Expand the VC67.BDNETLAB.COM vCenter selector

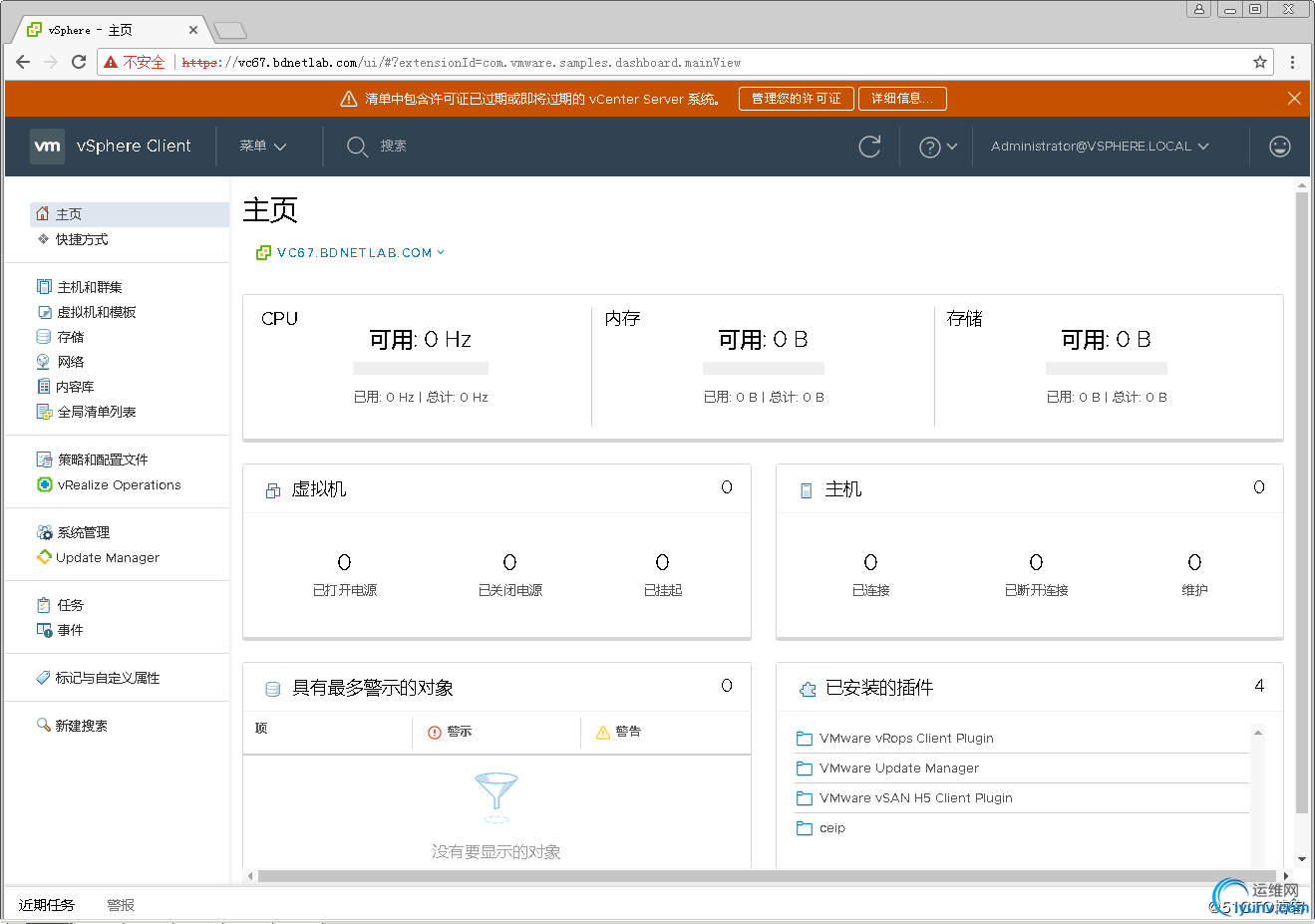click(351, 253)
